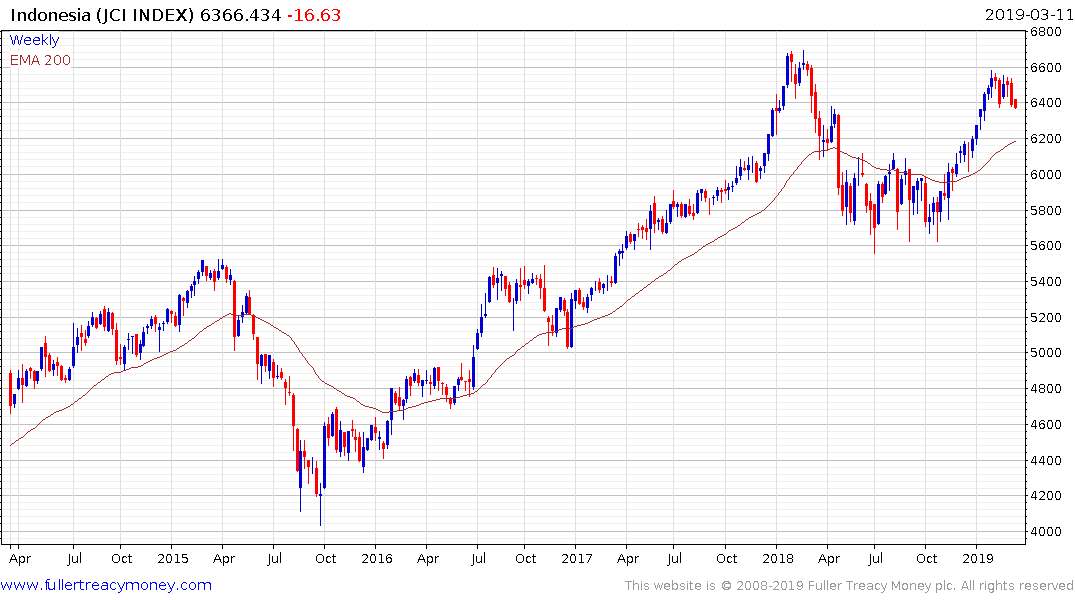Screen dimensions: 1075x600
Task: Click the change value -16.63
Action: pos(313,15)
